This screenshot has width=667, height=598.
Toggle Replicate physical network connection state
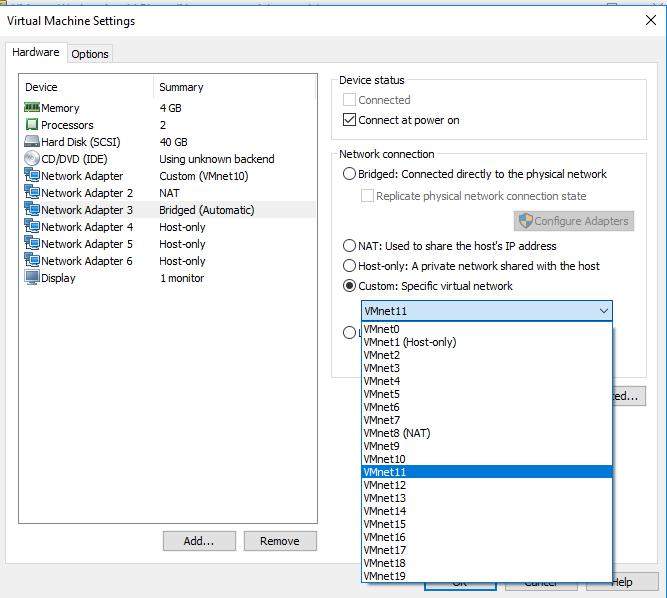(367, 196)
